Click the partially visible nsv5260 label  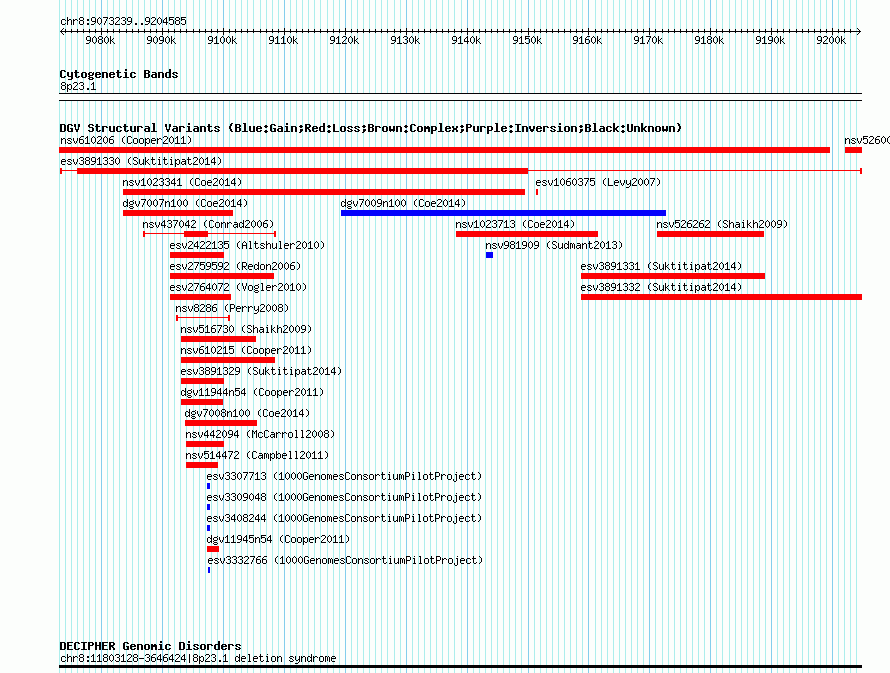[867, 140]
